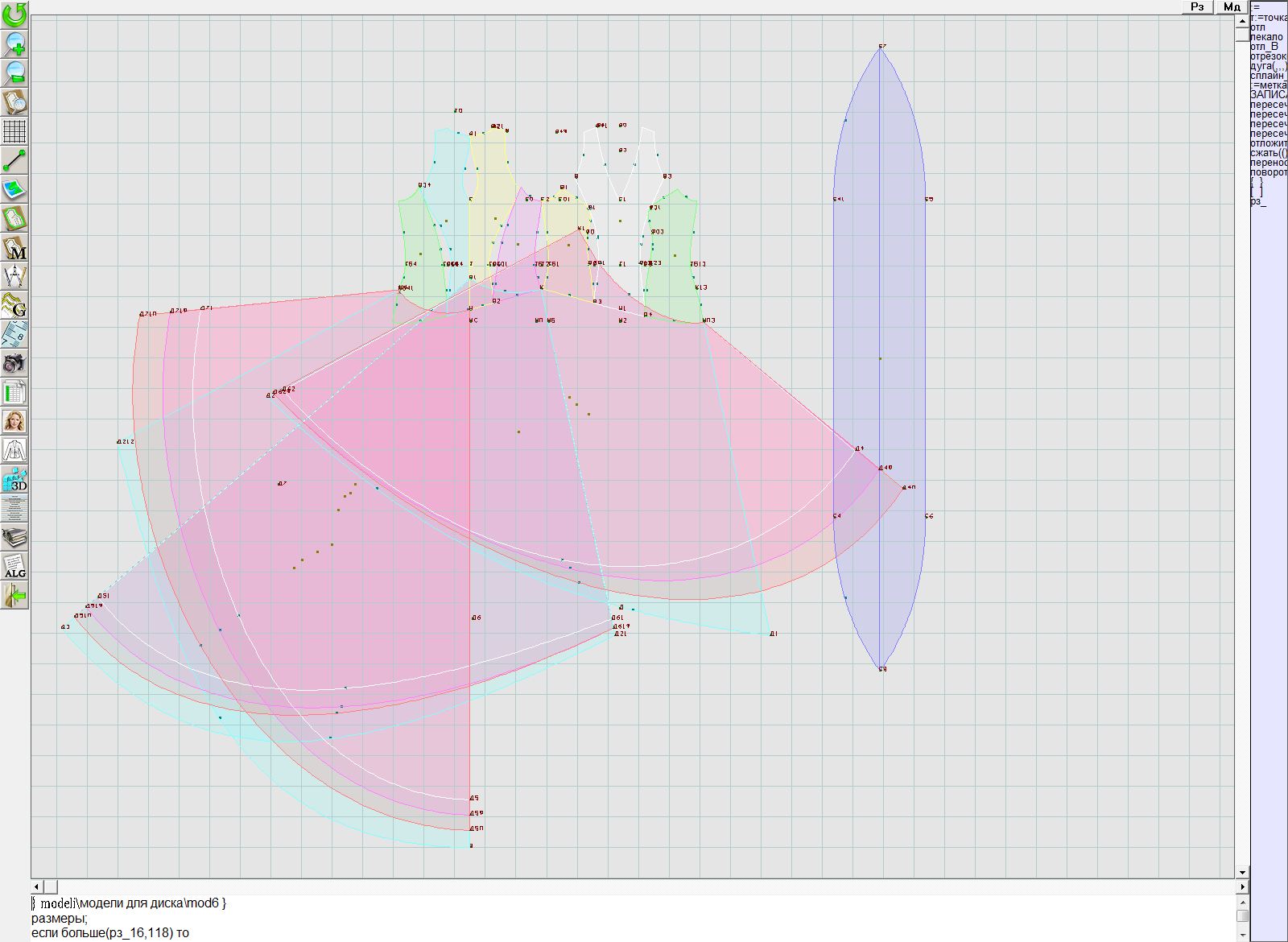
Task: Click the green refresh arrow icon
Action: [x=14, y=14]
